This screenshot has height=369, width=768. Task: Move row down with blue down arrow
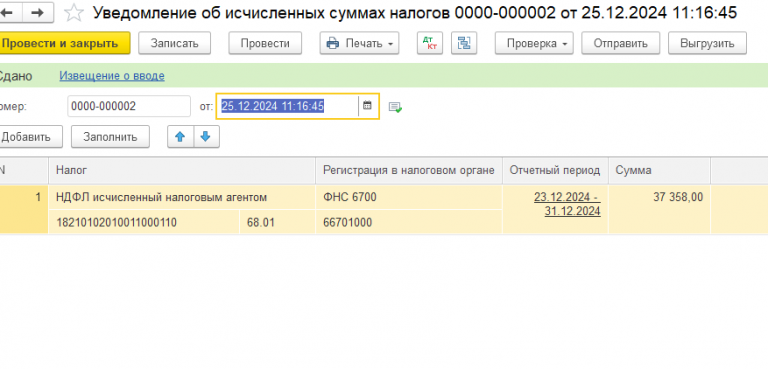(206, 137)
